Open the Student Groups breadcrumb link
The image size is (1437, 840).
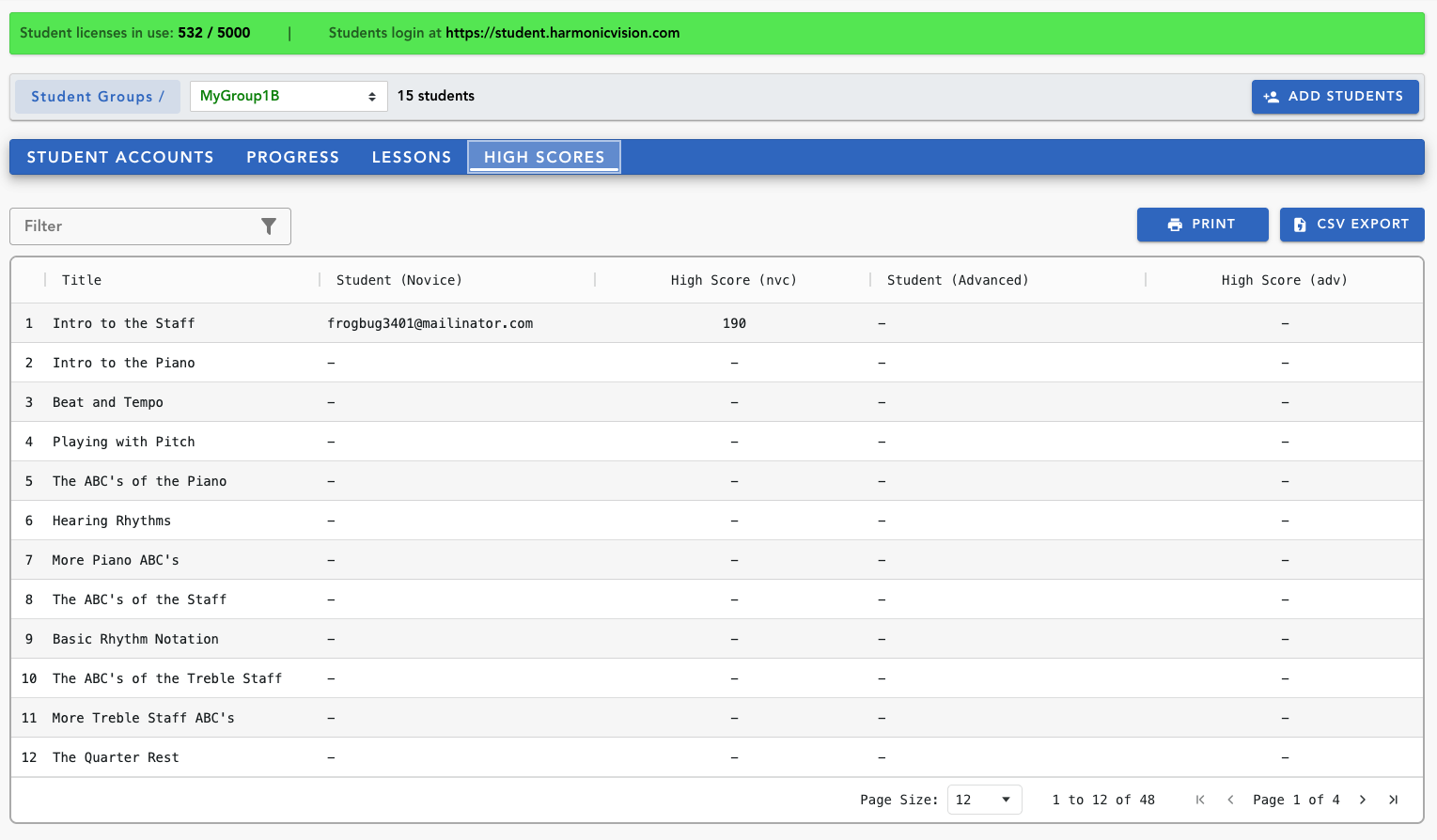(98, 97)
